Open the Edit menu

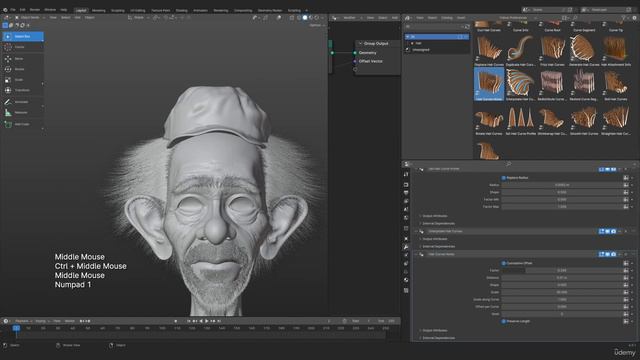[22, 10]
